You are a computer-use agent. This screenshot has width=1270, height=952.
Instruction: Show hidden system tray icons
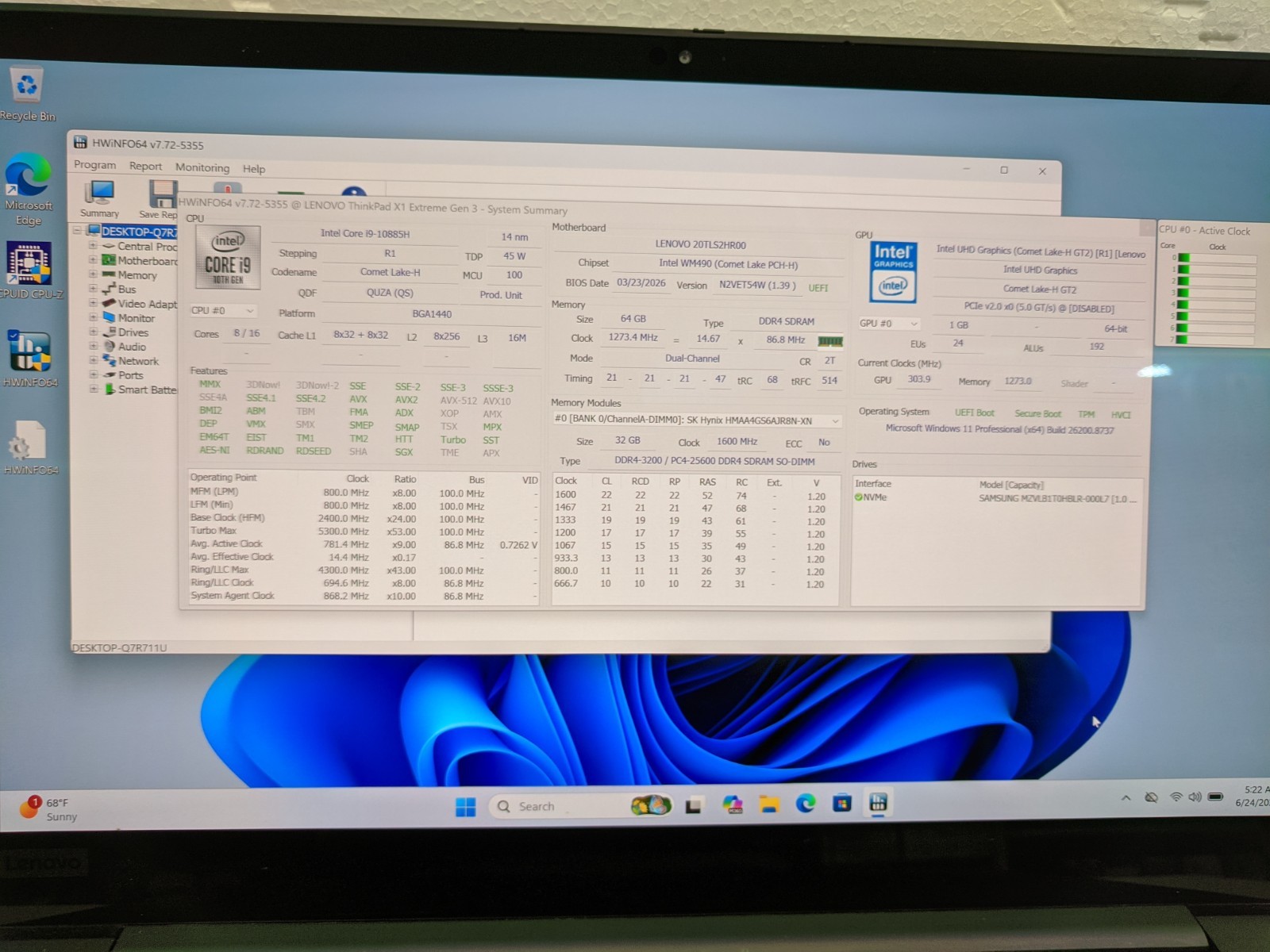(x=1126, y=798)
